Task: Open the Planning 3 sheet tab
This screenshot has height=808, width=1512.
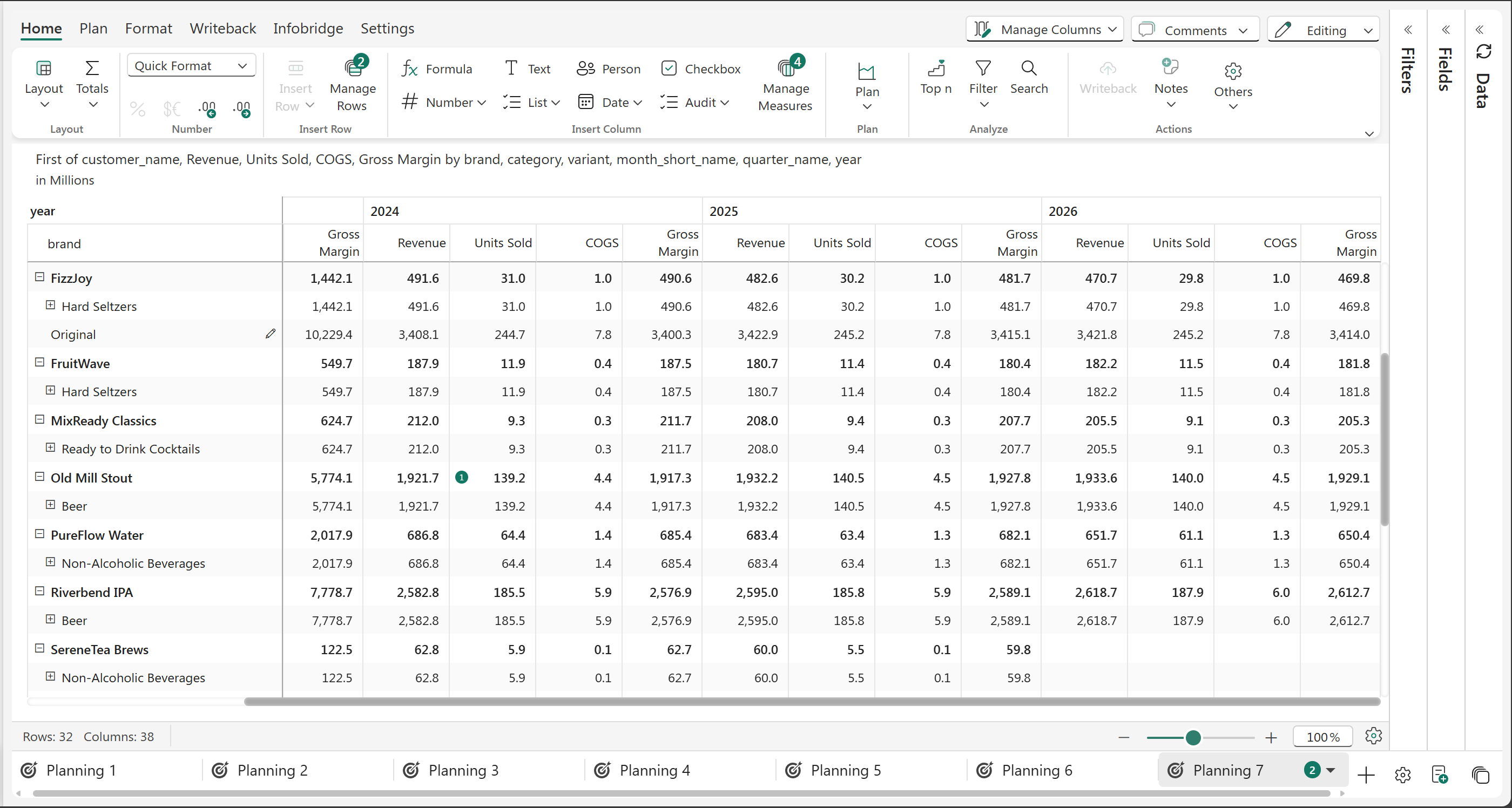Action: 463,770
